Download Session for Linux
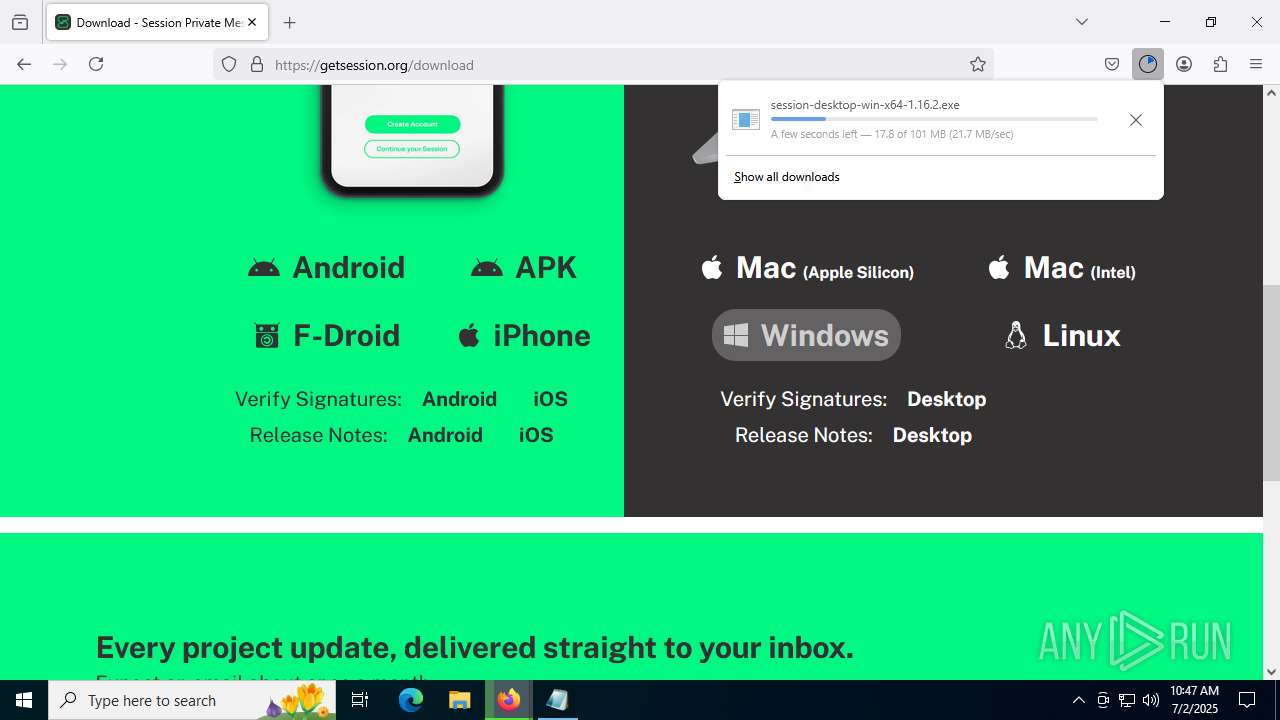This screenshot has height=720, width=1280. [x=1061, y=335]
